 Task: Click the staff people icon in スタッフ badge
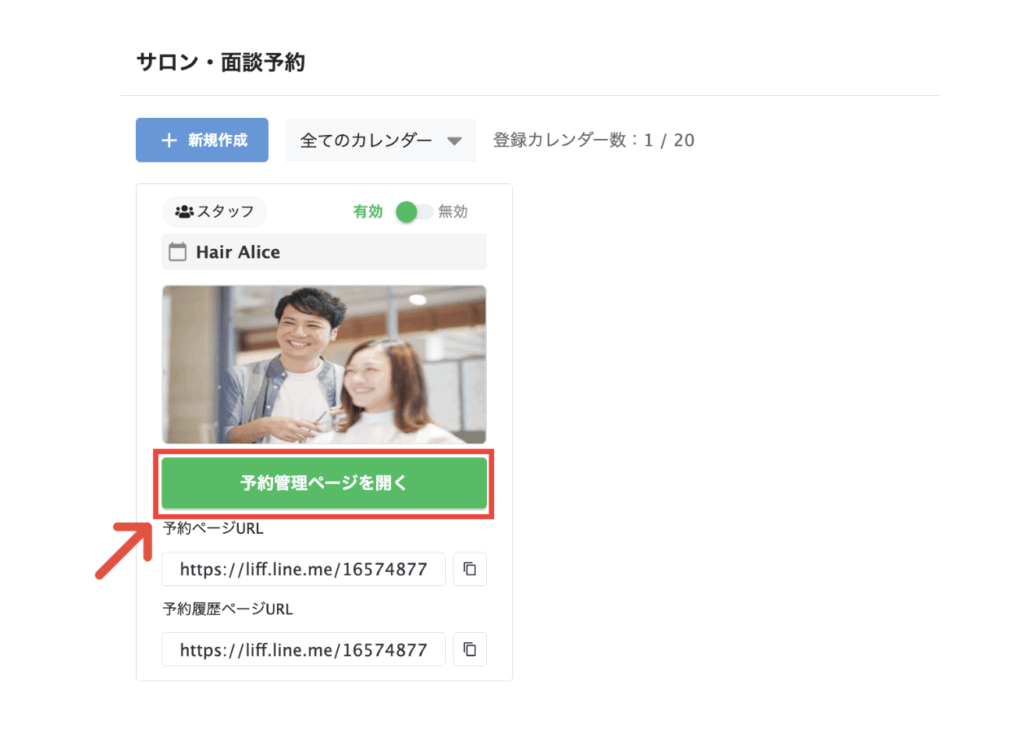click(184, 212)
